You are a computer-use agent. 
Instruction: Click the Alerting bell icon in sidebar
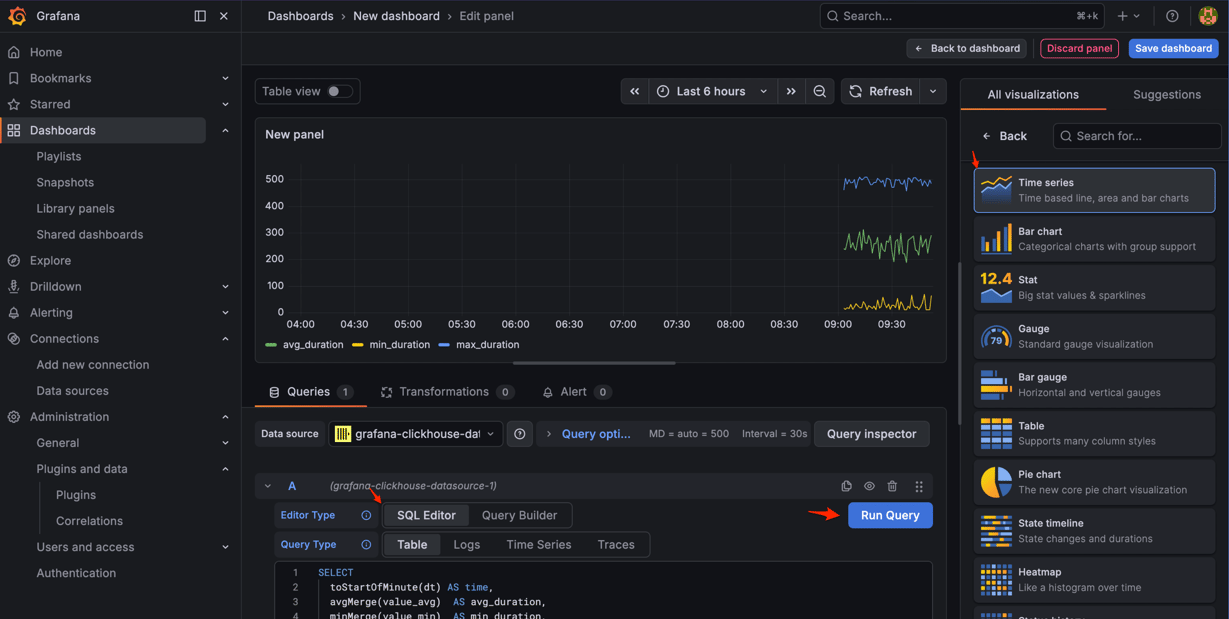point(14,312)
